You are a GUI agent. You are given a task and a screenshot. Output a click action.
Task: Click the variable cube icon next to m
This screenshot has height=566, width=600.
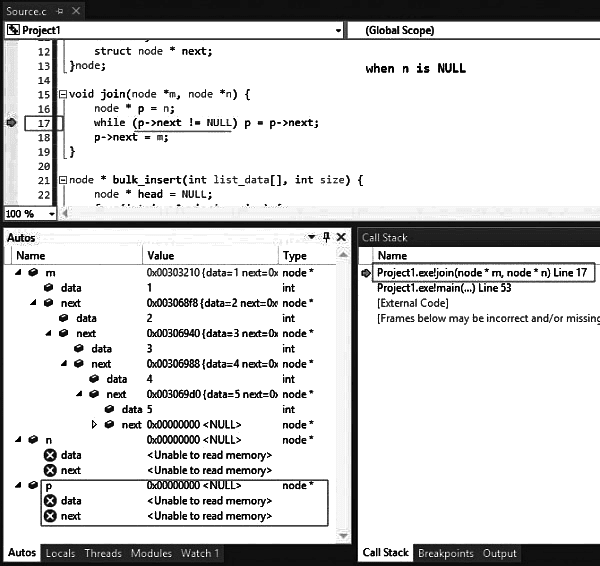click(33, 273)
